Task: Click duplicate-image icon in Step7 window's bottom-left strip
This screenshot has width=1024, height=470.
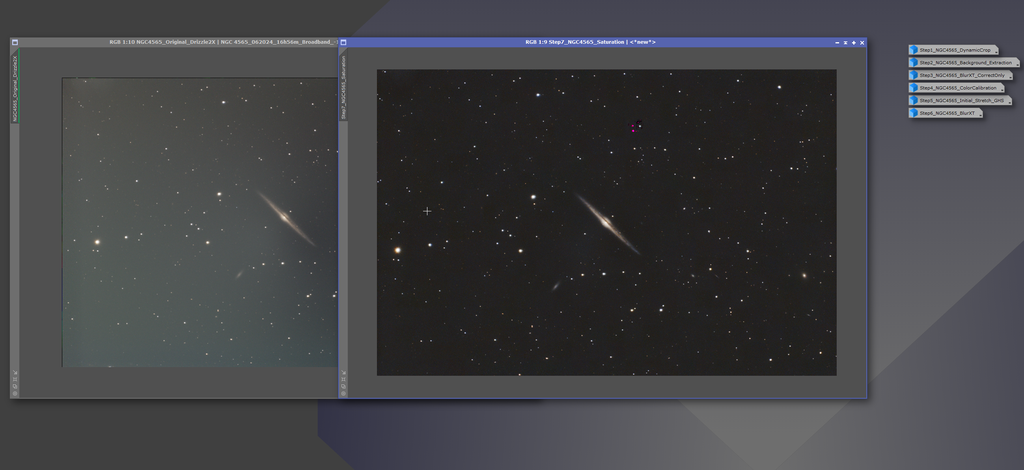Action: coord(344,386)
